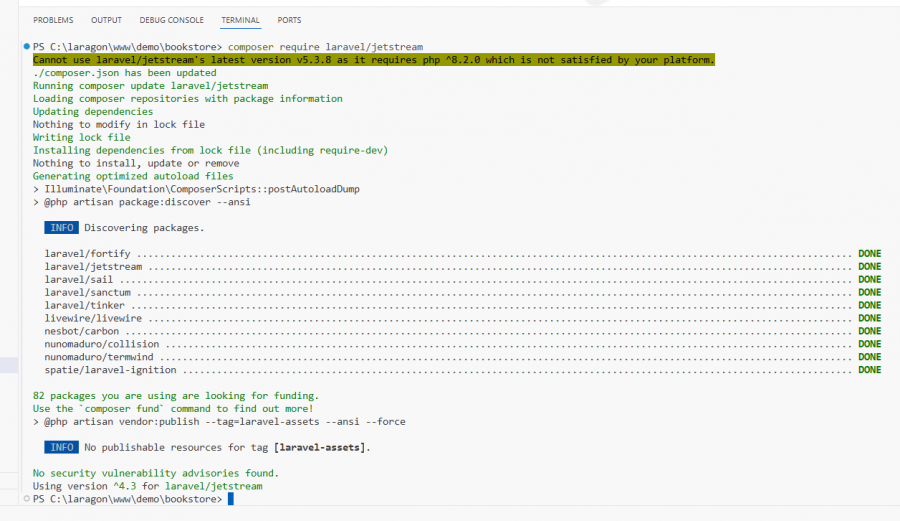Click the 'Discovering packages.' text
The height and width of the screenshot is (521, 900).
pos(144,228)
